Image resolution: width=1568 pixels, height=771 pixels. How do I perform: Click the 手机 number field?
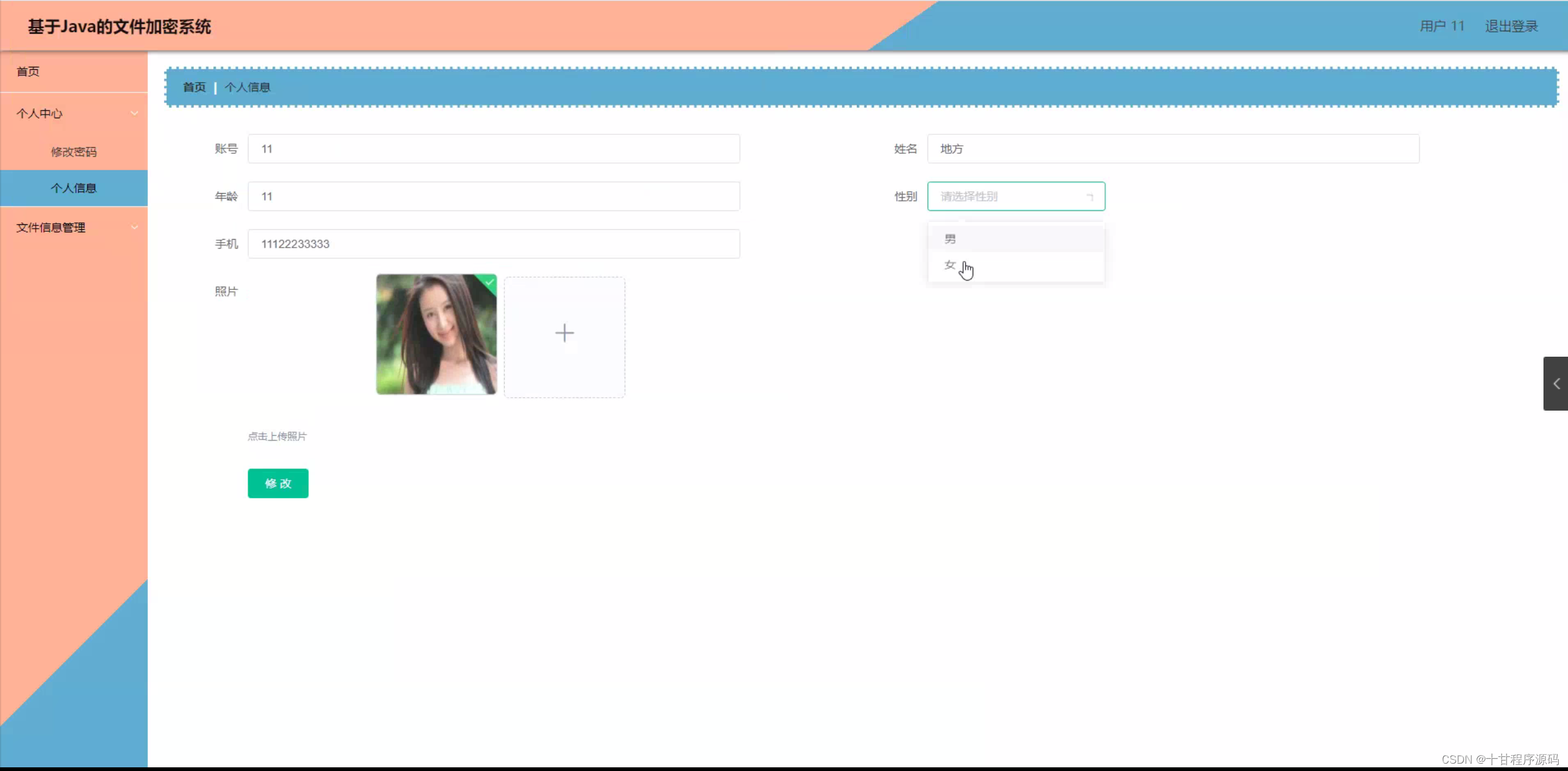coord(493,244)
